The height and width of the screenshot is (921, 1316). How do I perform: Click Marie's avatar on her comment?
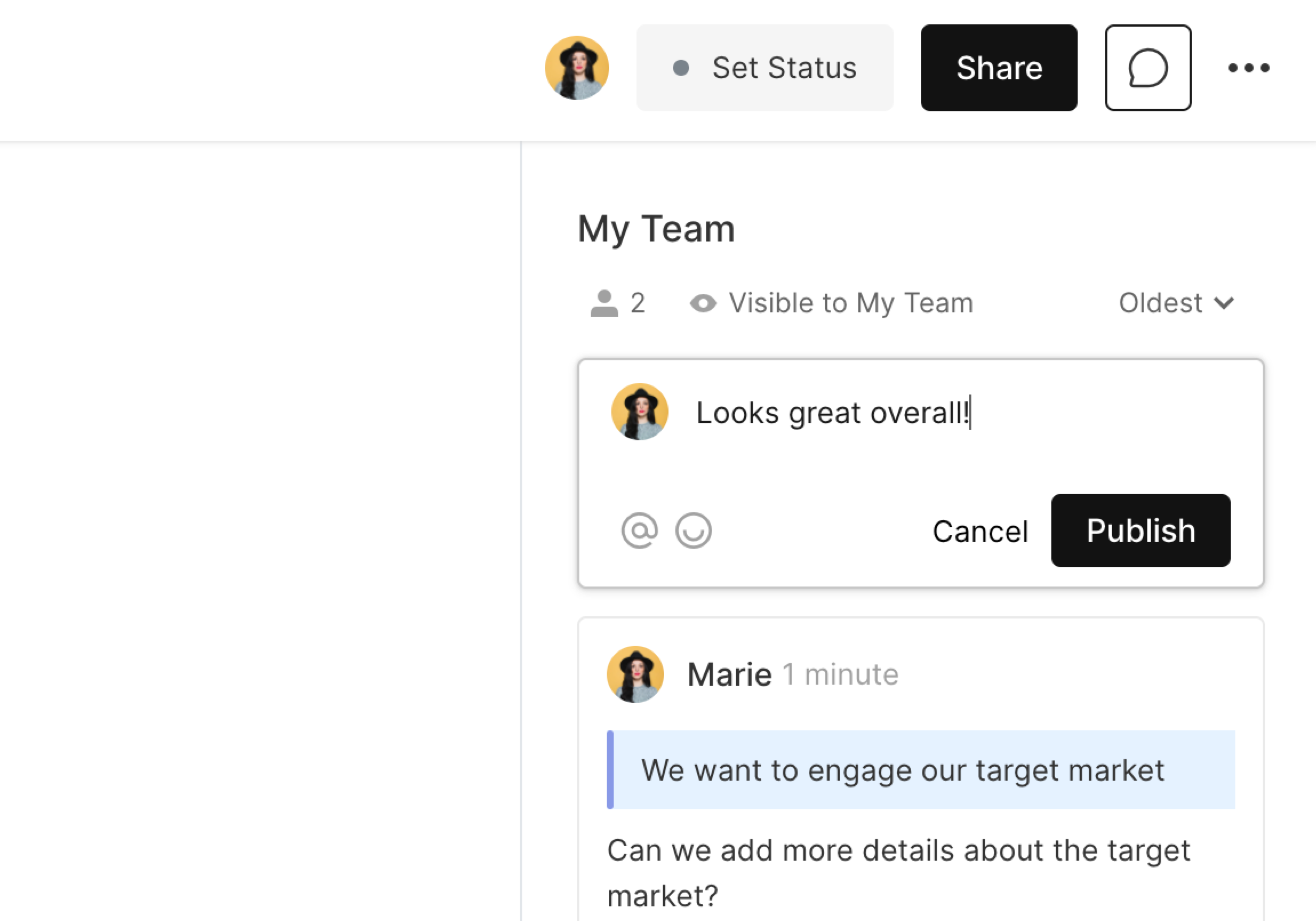coord(635,674)
